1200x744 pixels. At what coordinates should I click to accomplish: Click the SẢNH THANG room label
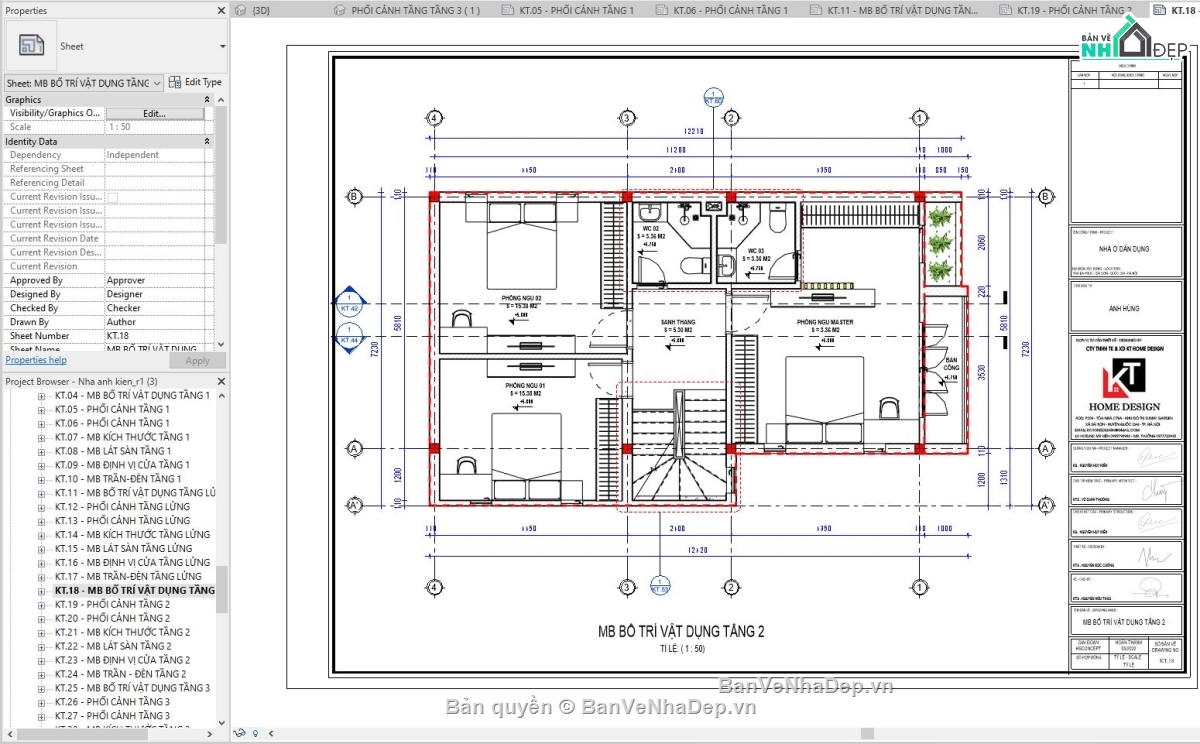(678, 323)
